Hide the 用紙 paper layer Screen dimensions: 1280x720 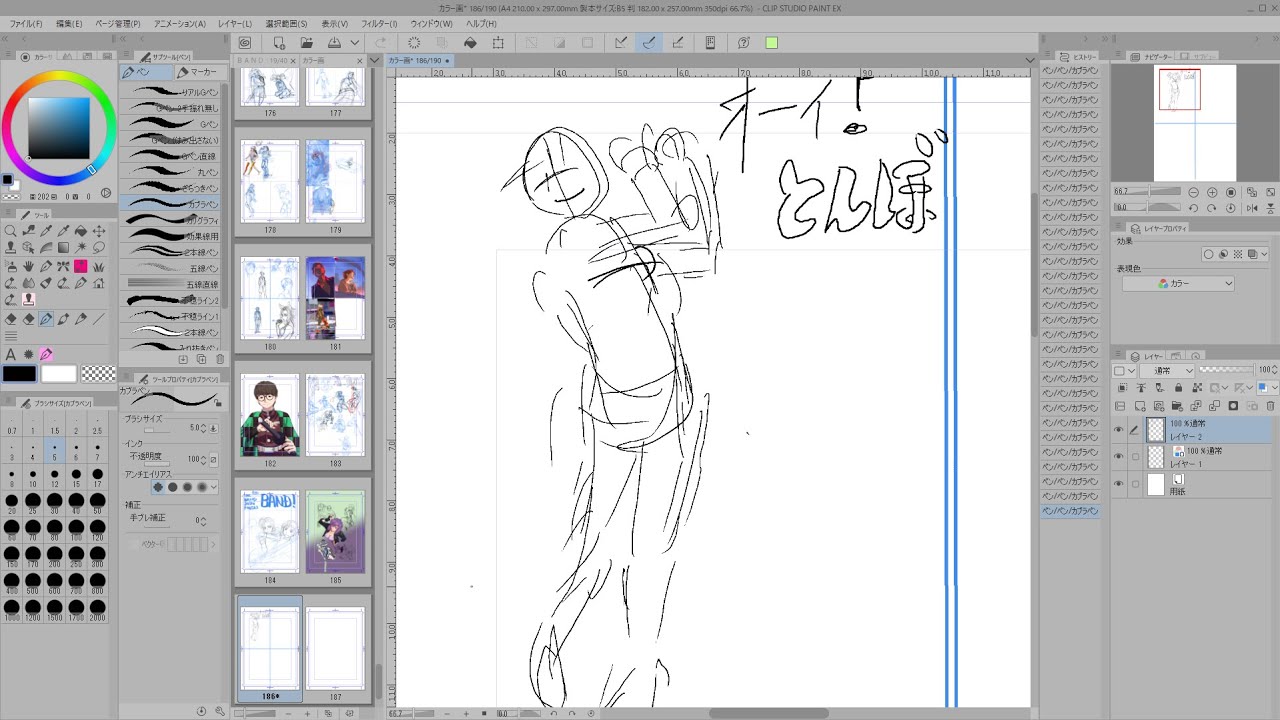pyautogui.click(x=1118, y=482)
